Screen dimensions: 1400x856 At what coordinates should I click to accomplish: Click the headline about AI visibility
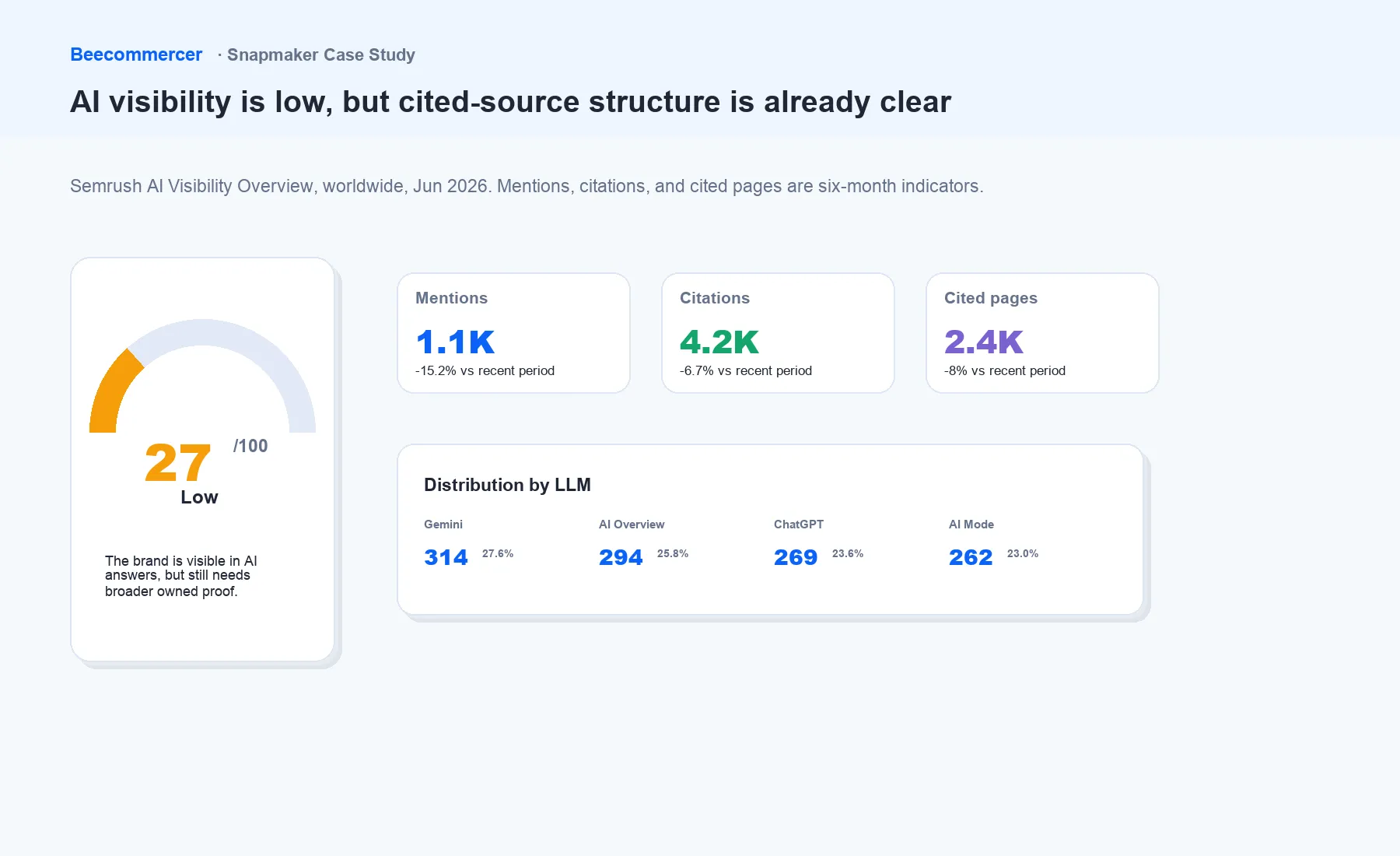point(510,102)
